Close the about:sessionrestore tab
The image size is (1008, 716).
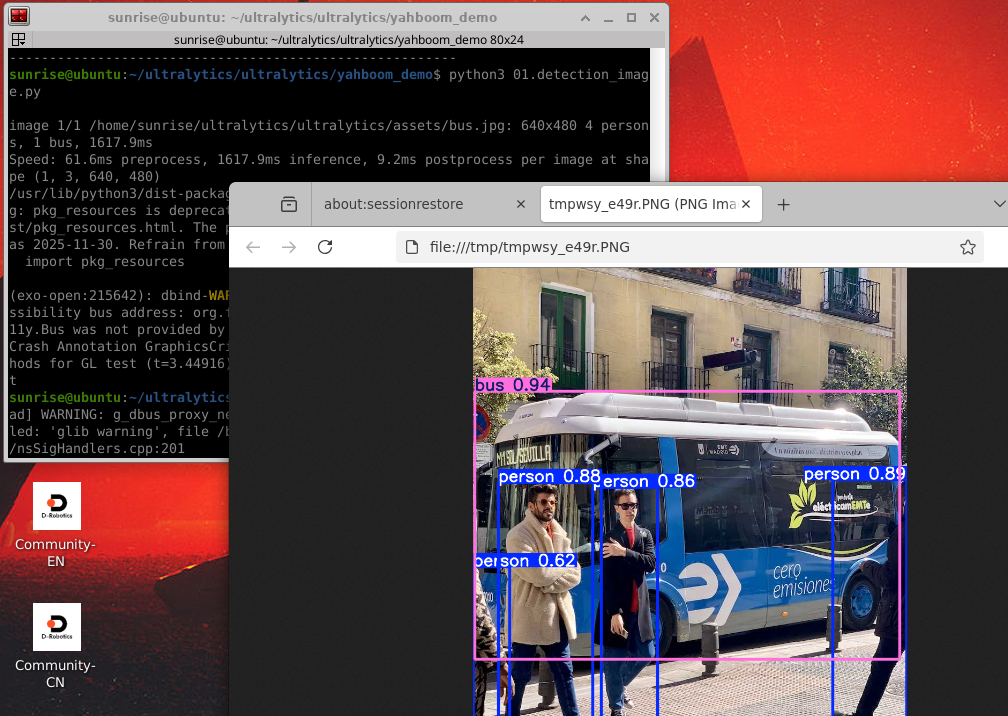coord(521,204)
